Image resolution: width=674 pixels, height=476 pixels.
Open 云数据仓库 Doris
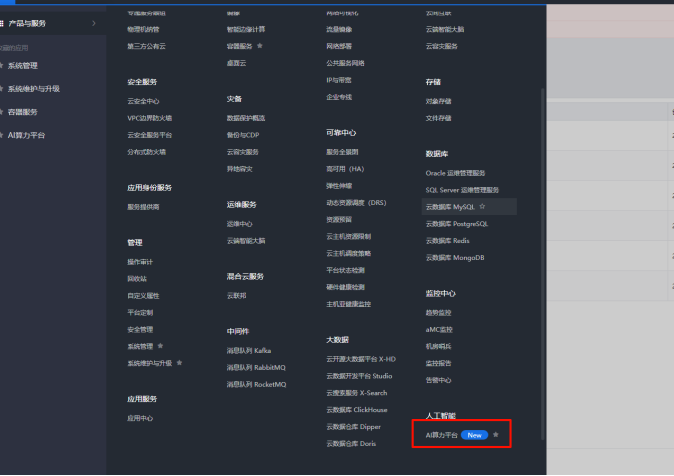(351, 443)
